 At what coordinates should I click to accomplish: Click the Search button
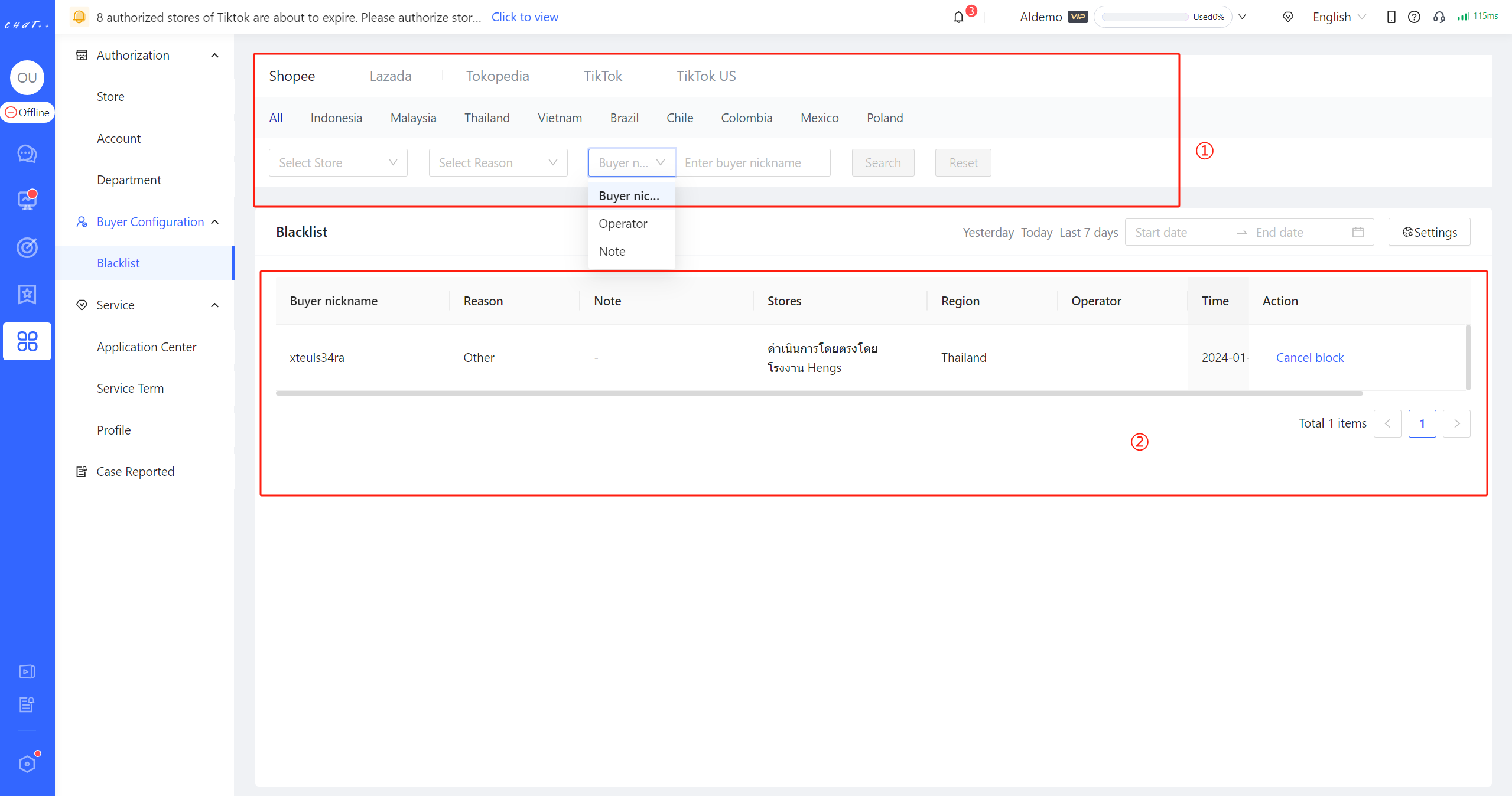pos(883,162)
